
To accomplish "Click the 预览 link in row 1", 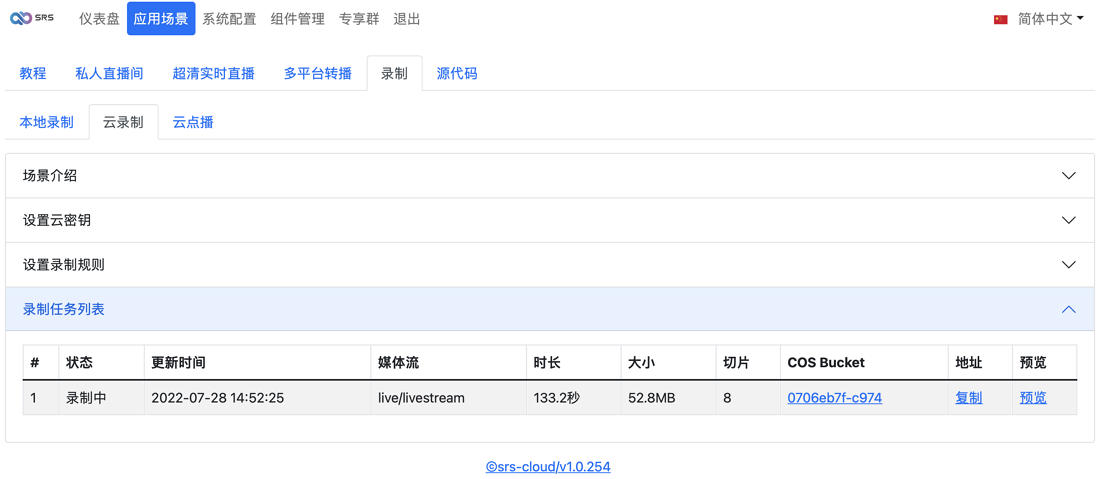I will coord(1033,398).
